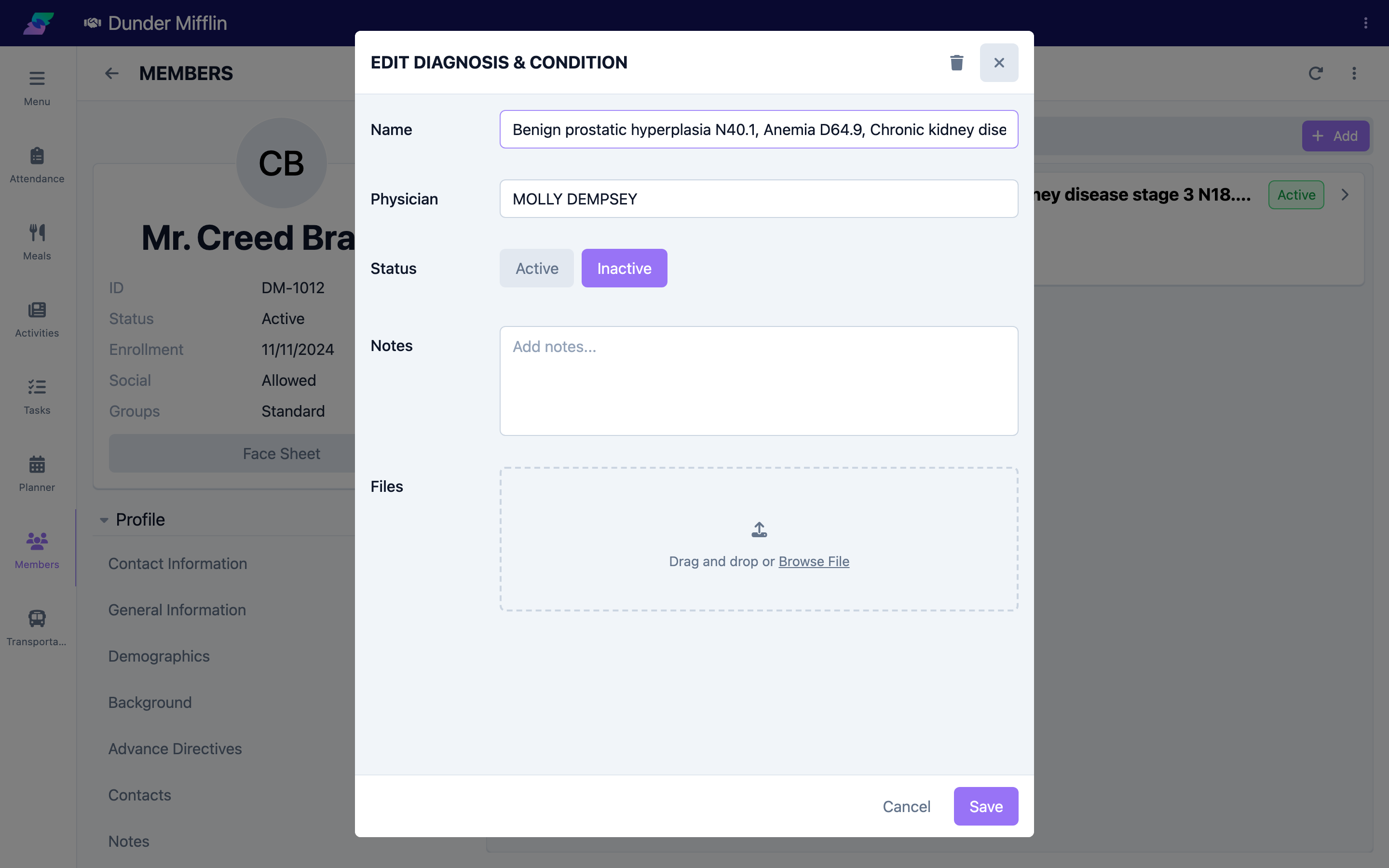1389x868 pixels.
Task: Save the diagnosis changes
Action: point(985,806)
